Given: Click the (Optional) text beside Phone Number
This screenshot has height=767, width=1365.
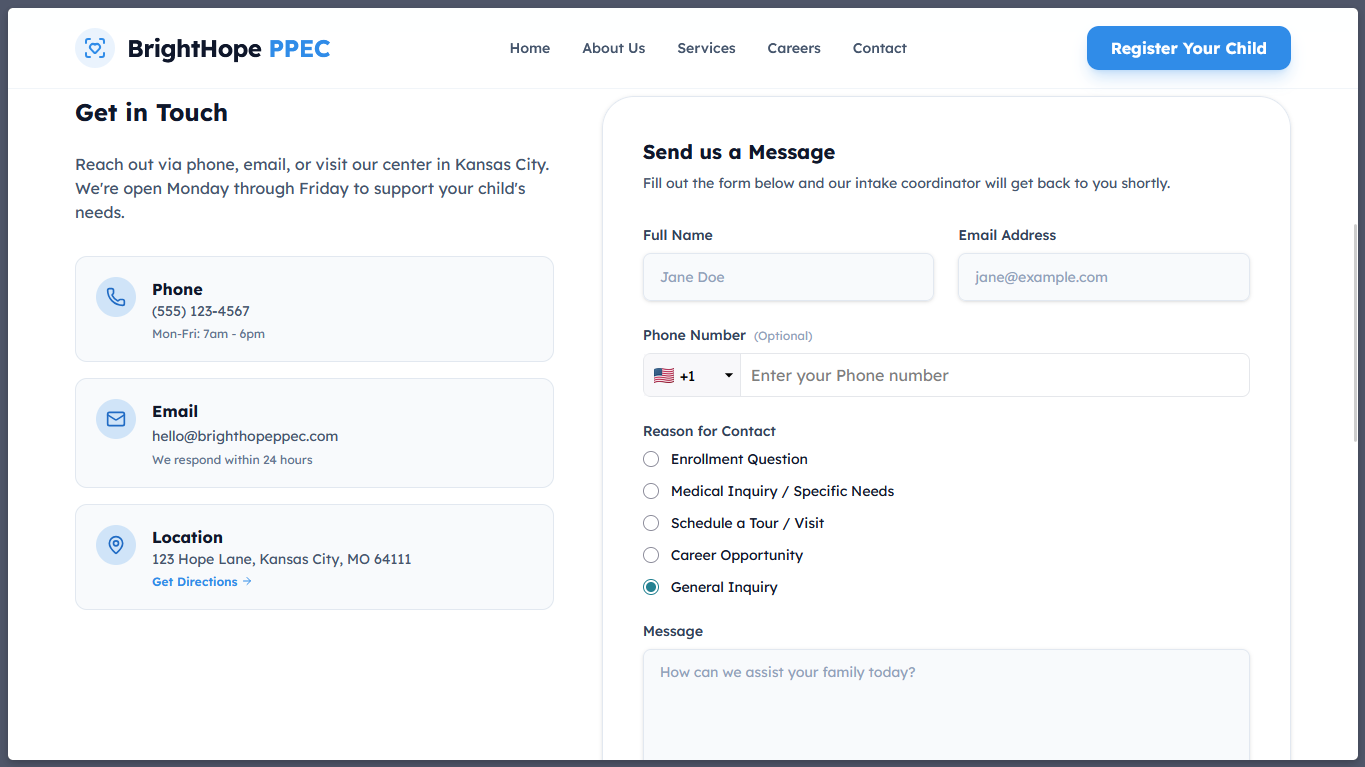Looking at the screenshot, I should tap(783, 336).
